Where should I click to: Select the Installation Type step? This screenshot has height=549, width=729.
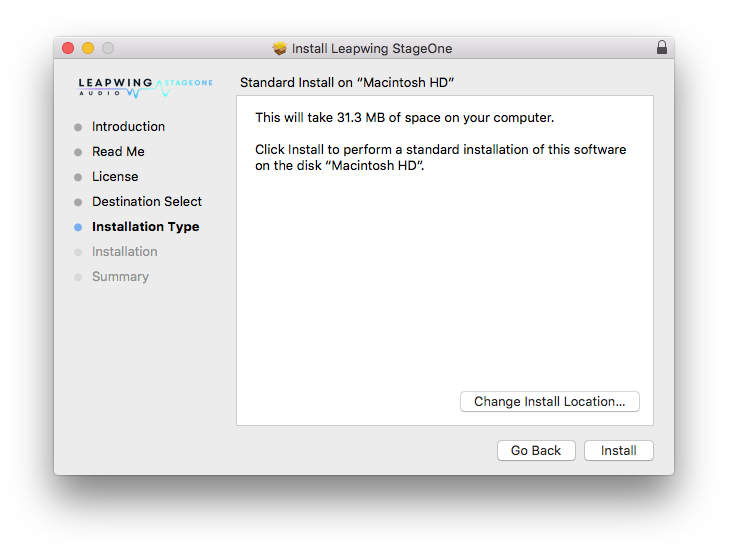click(145, 227)
